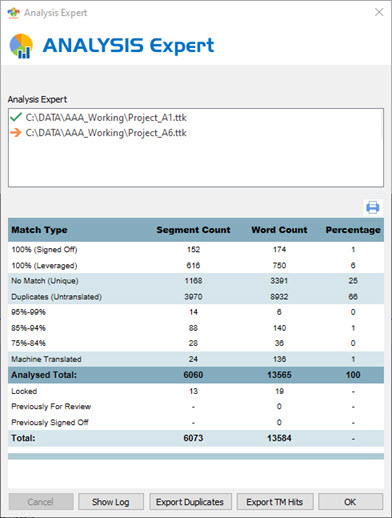The image size is (392, 518).
Task: Click word count 174 for Signed Off
Action: pyautogui.click(x=279, y=249)
